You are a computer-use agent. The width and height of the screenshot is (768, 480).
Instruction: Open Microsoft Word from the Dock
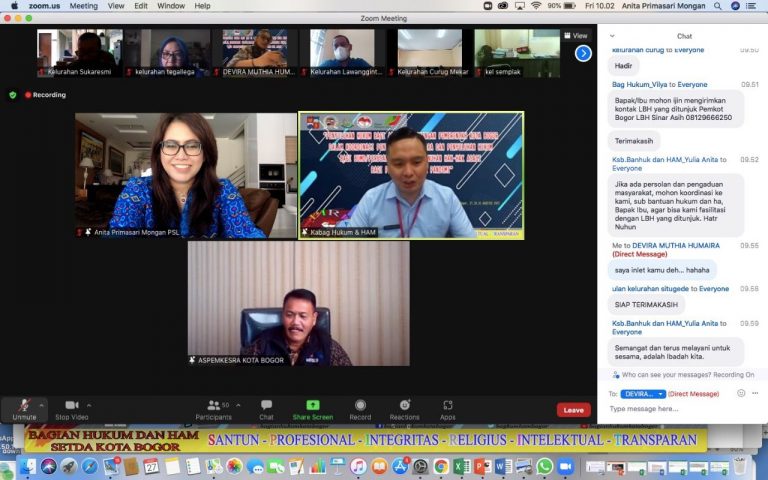click(503, 466)
